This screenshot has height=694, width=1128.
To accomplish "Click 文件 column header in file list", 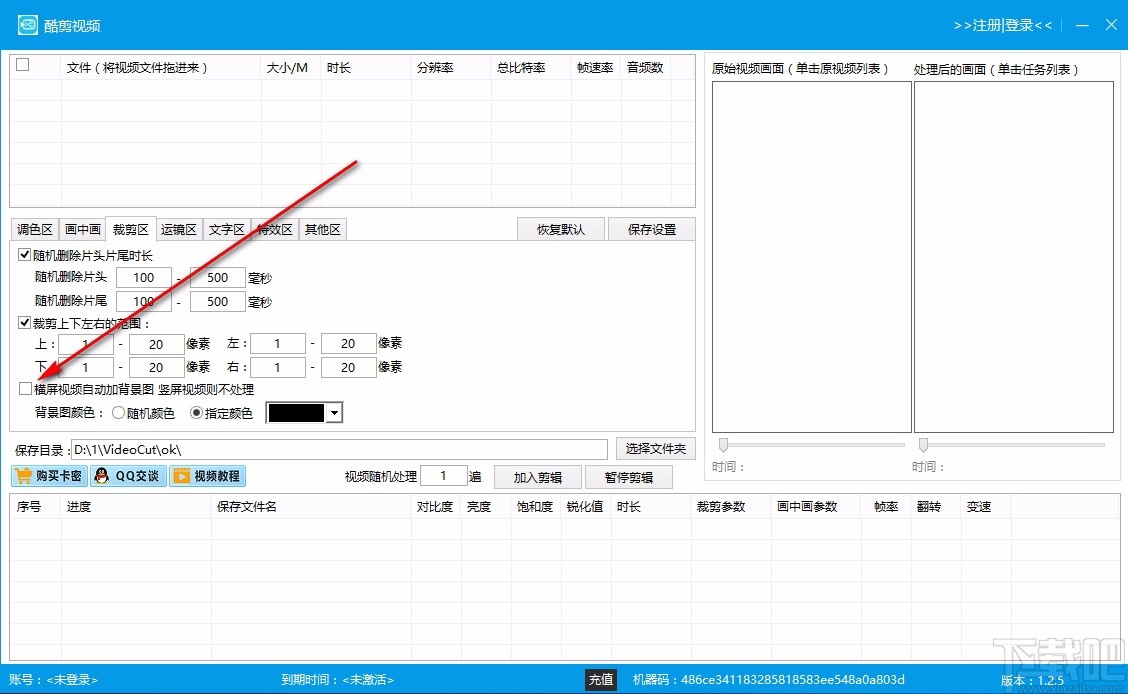I will point(160,68).
